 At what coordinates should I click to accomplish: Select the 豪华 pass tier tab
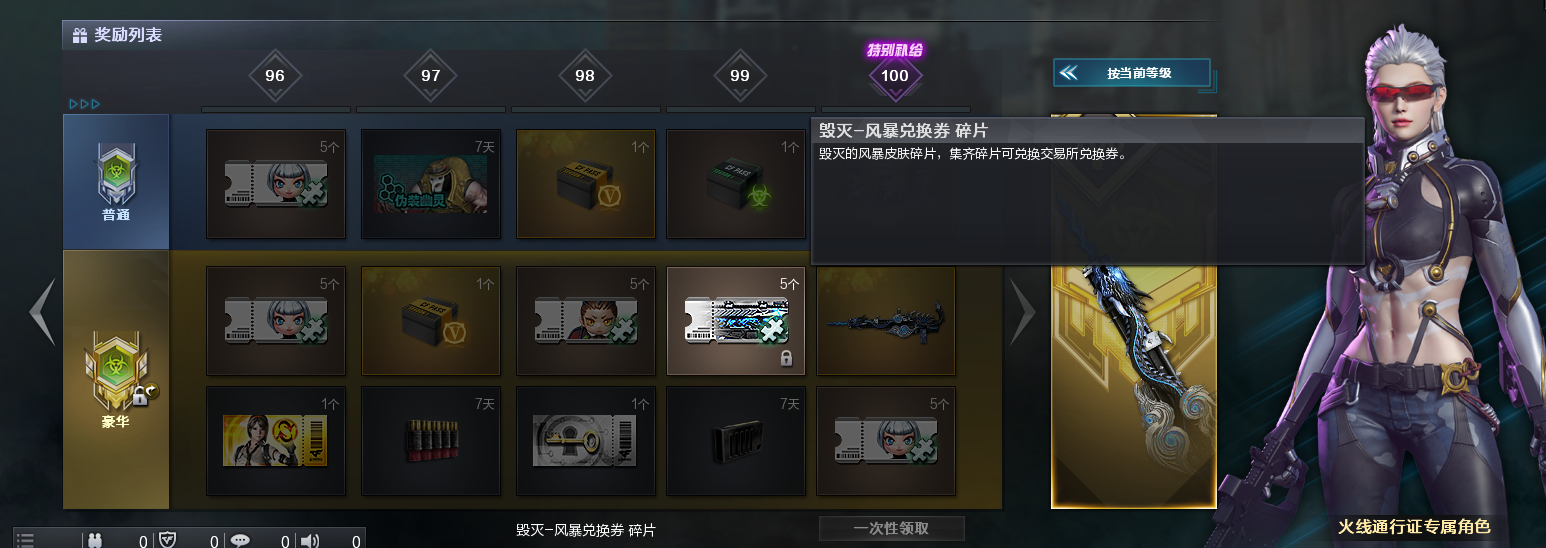point(116,380)
